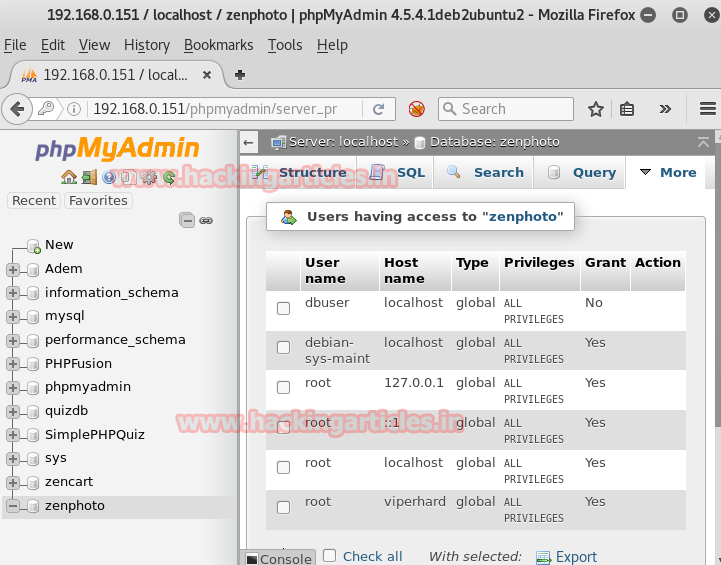Open navigation settings gear icon
The image size is (721, 565).
point(149,177)
